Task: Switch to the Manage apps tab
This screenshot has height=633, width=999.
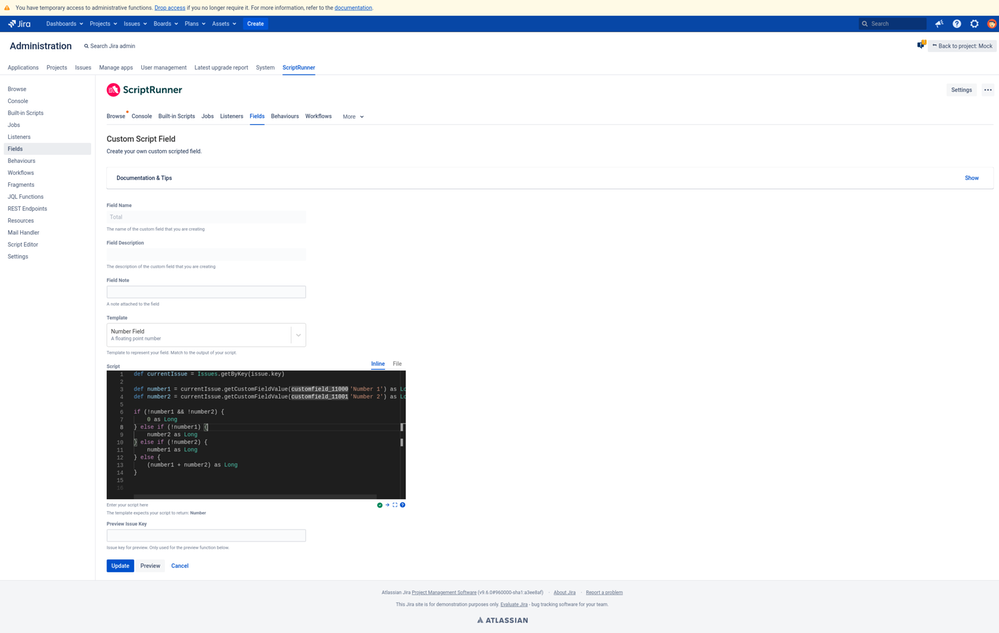Action: tap(116, 68)
